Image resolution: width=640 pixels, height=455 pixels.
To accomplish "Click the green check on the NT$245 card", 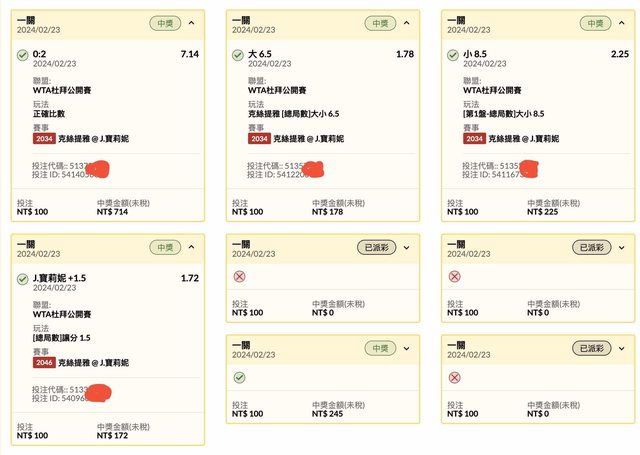I will click(x=238, y=377).
